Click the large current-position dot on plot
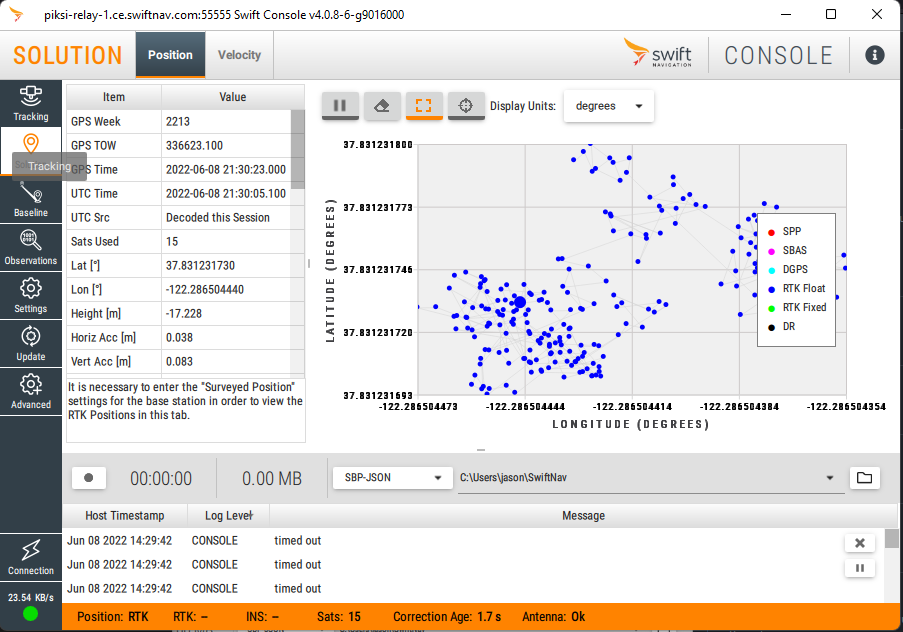This screenshot has width=903, height=632. [519, 302]
